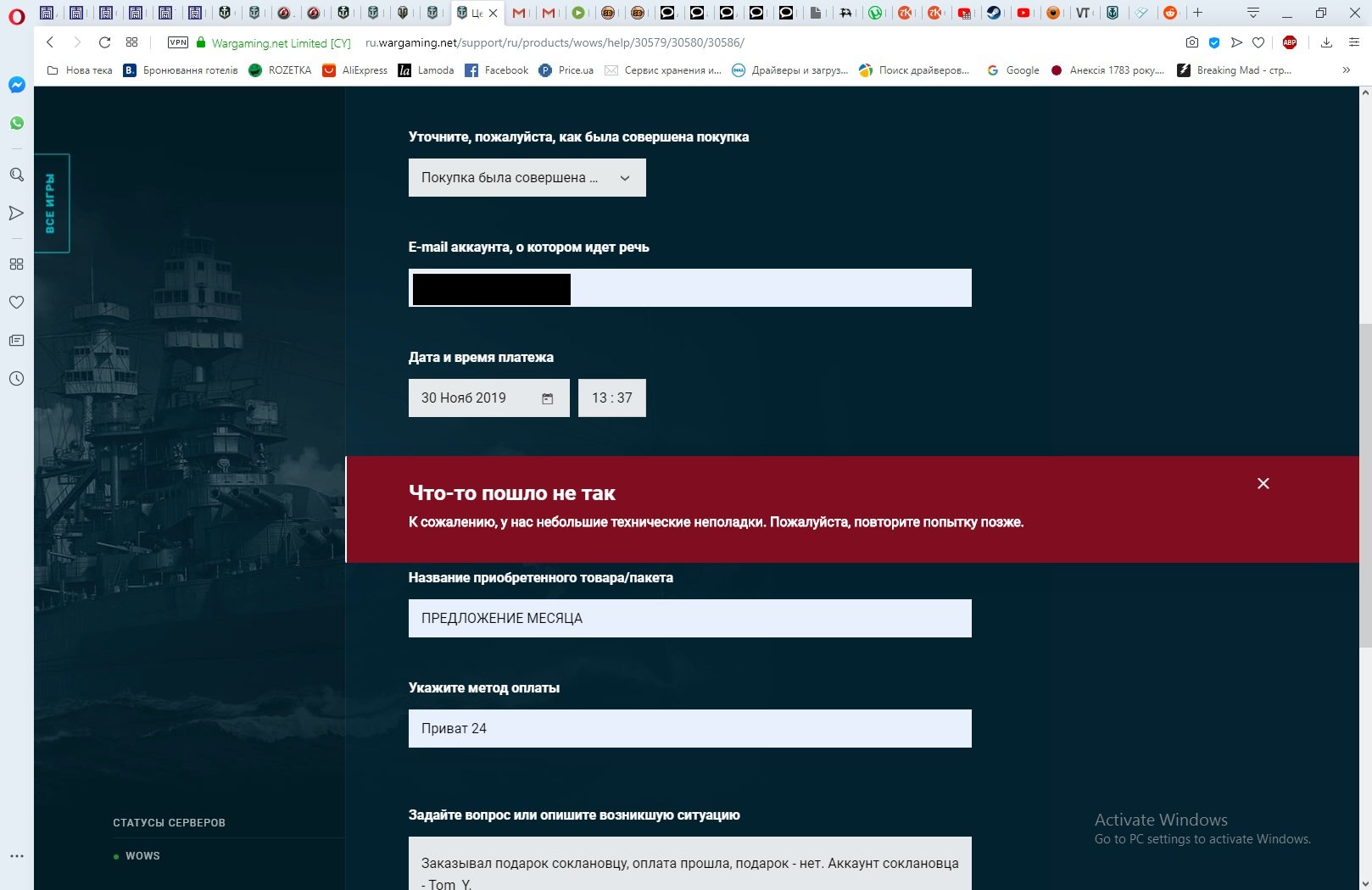This screenshot has width=1372, height=890.
Task: Open the Бронювання готелів bookmark
Action: pos(181,70)
